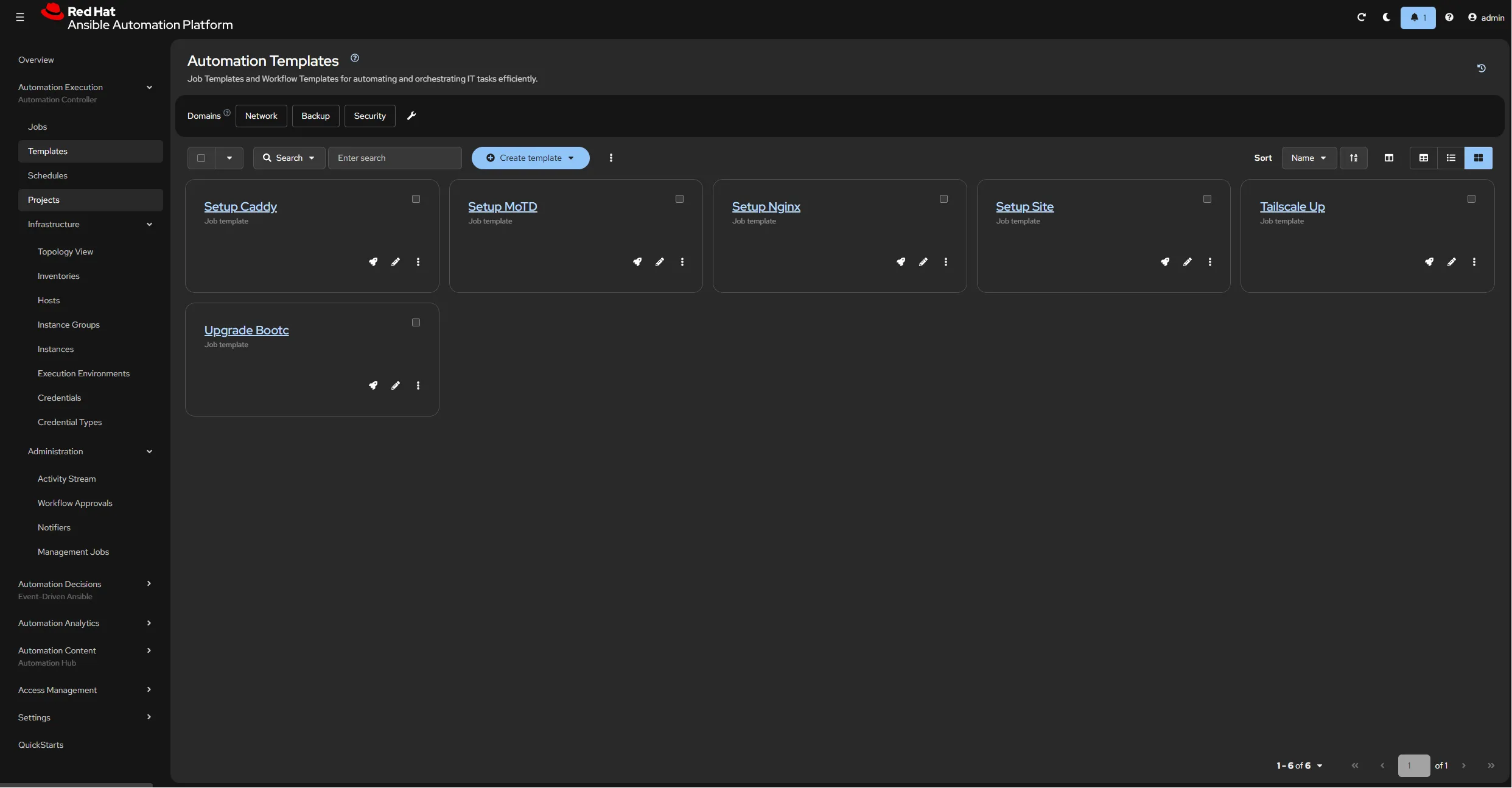Launch the Setup MoTD template
Image resolution: width=1512 pixels, height=788 pixels.
637,262
